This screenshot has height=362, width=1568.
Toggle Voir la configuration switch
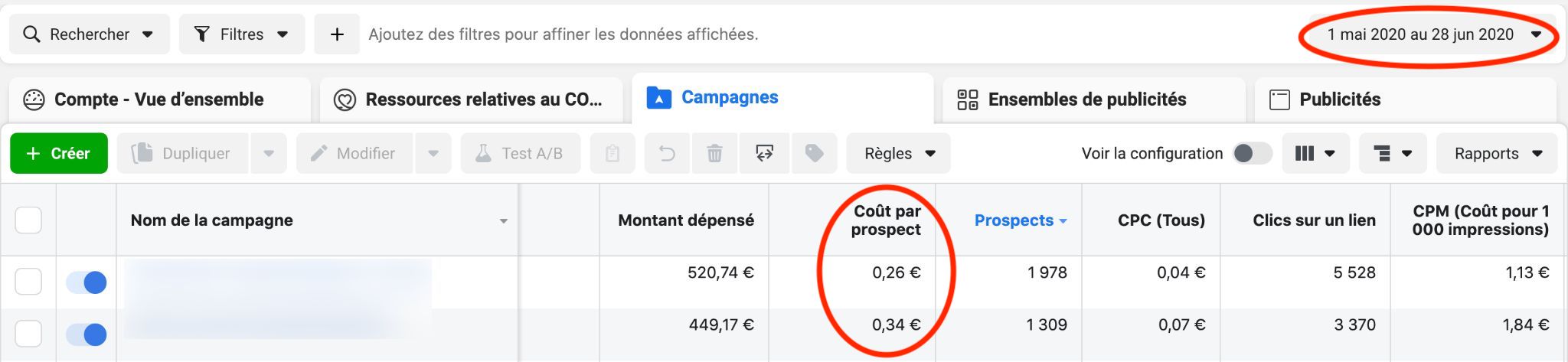tap(1252, 154)
